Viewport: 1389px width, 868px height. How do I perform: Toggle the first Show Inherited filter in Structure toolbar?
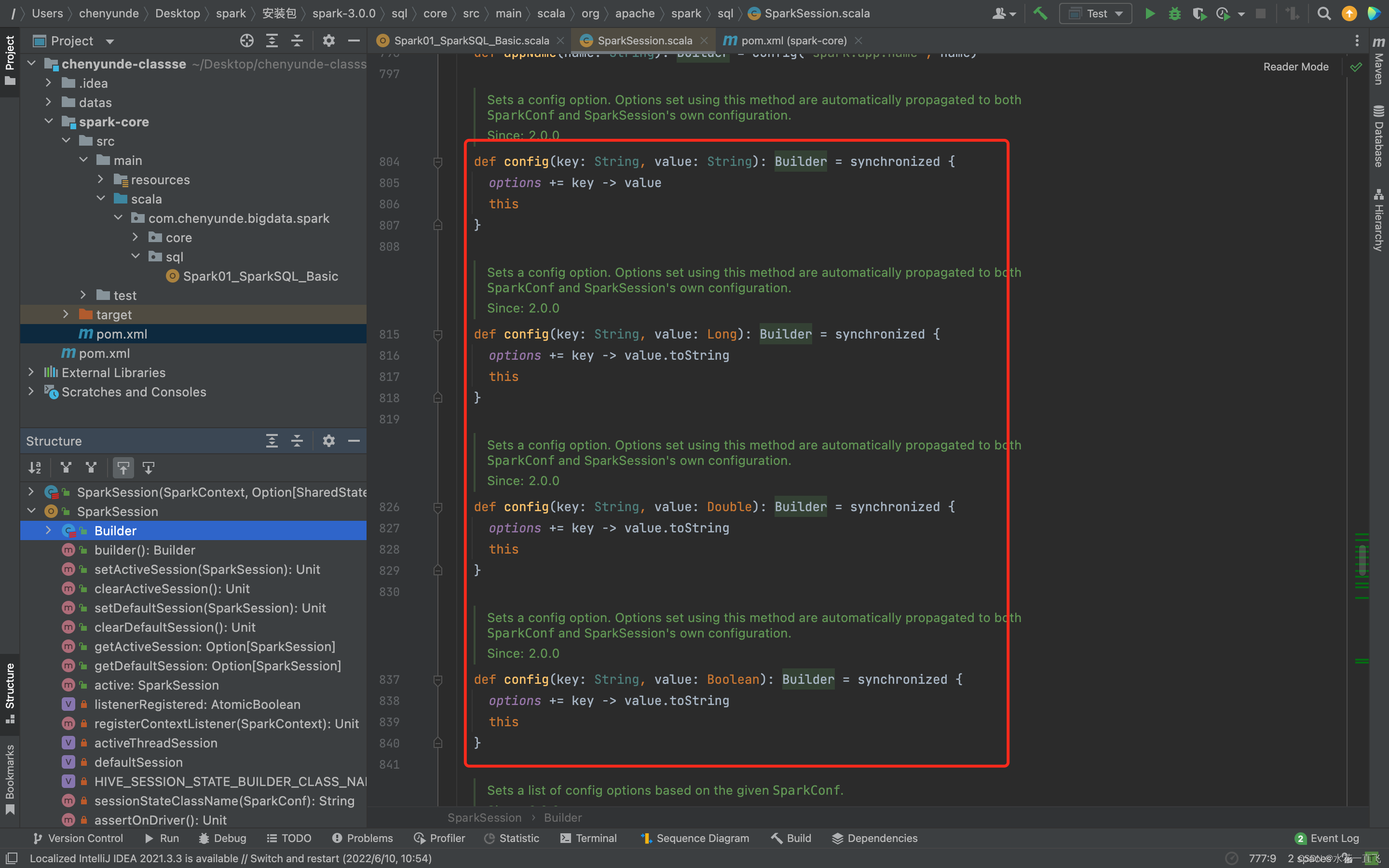coord(66,468)
